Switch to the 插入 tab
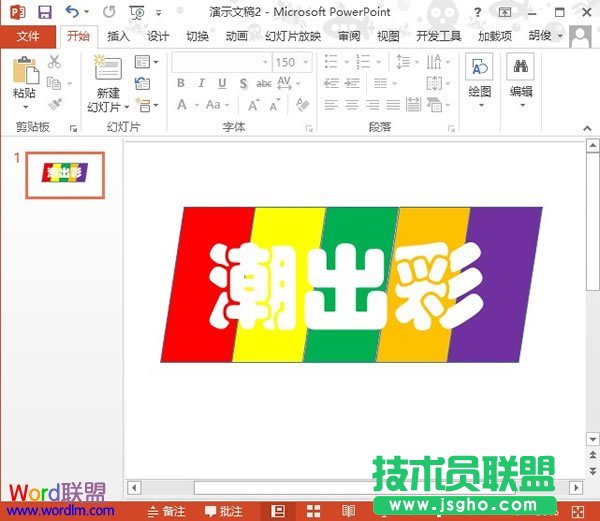600x521 pixels. tap(118, 36)
